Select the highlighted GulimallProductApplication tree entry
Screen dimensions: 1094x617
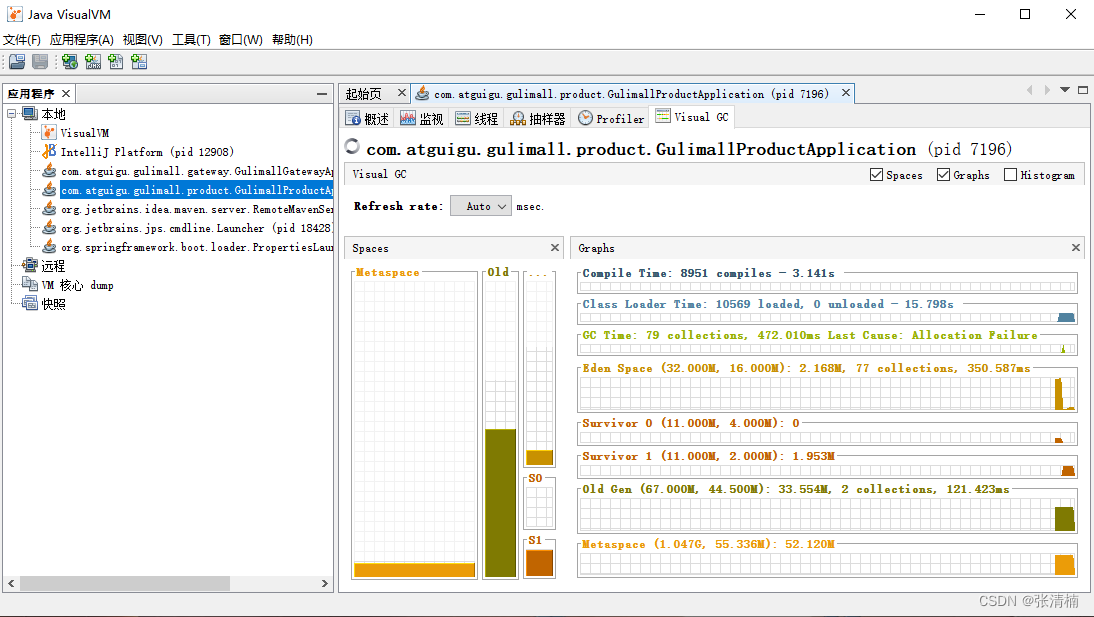(x=197, y=190)
